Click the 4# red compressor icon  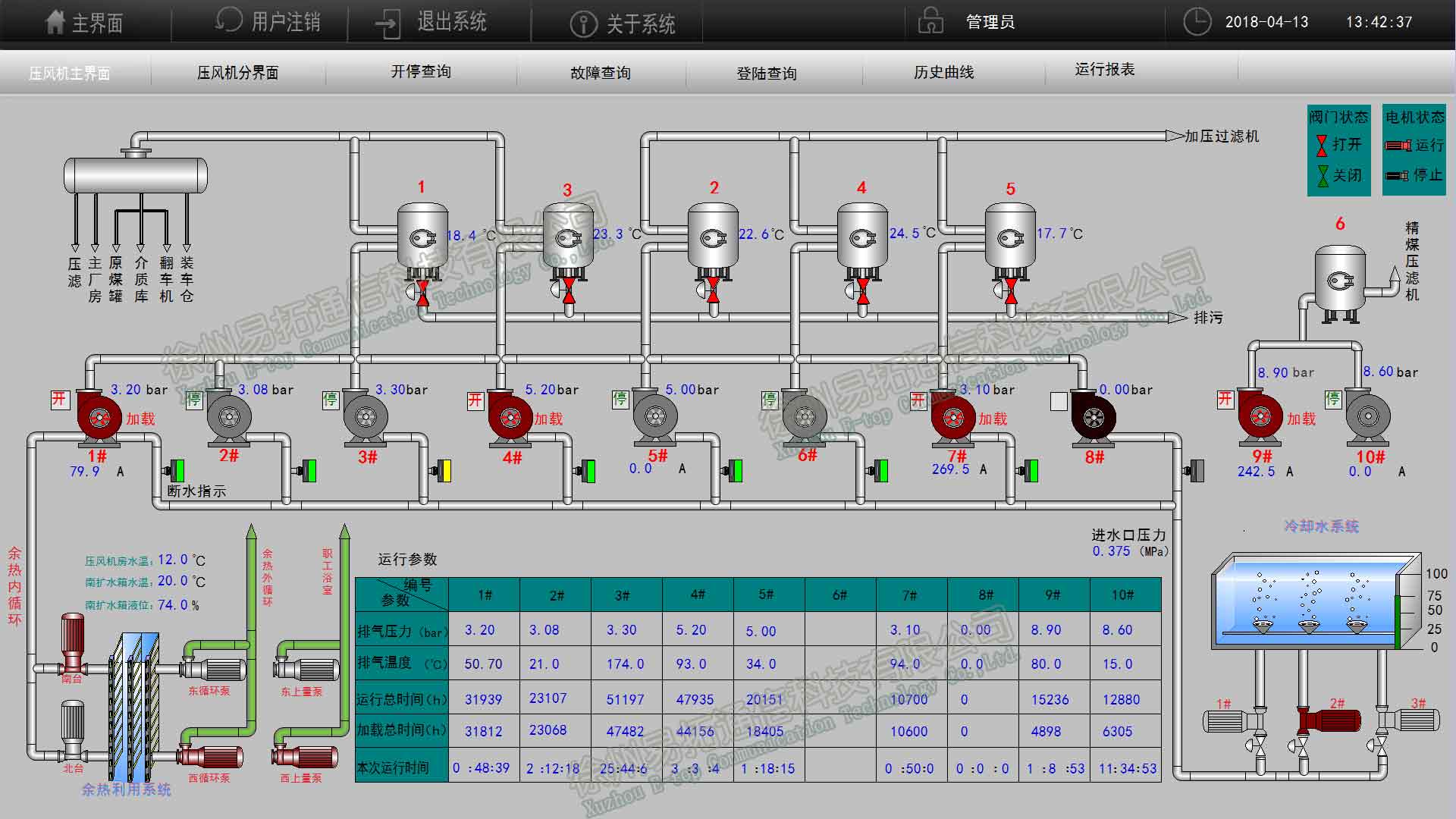point(510,417)
